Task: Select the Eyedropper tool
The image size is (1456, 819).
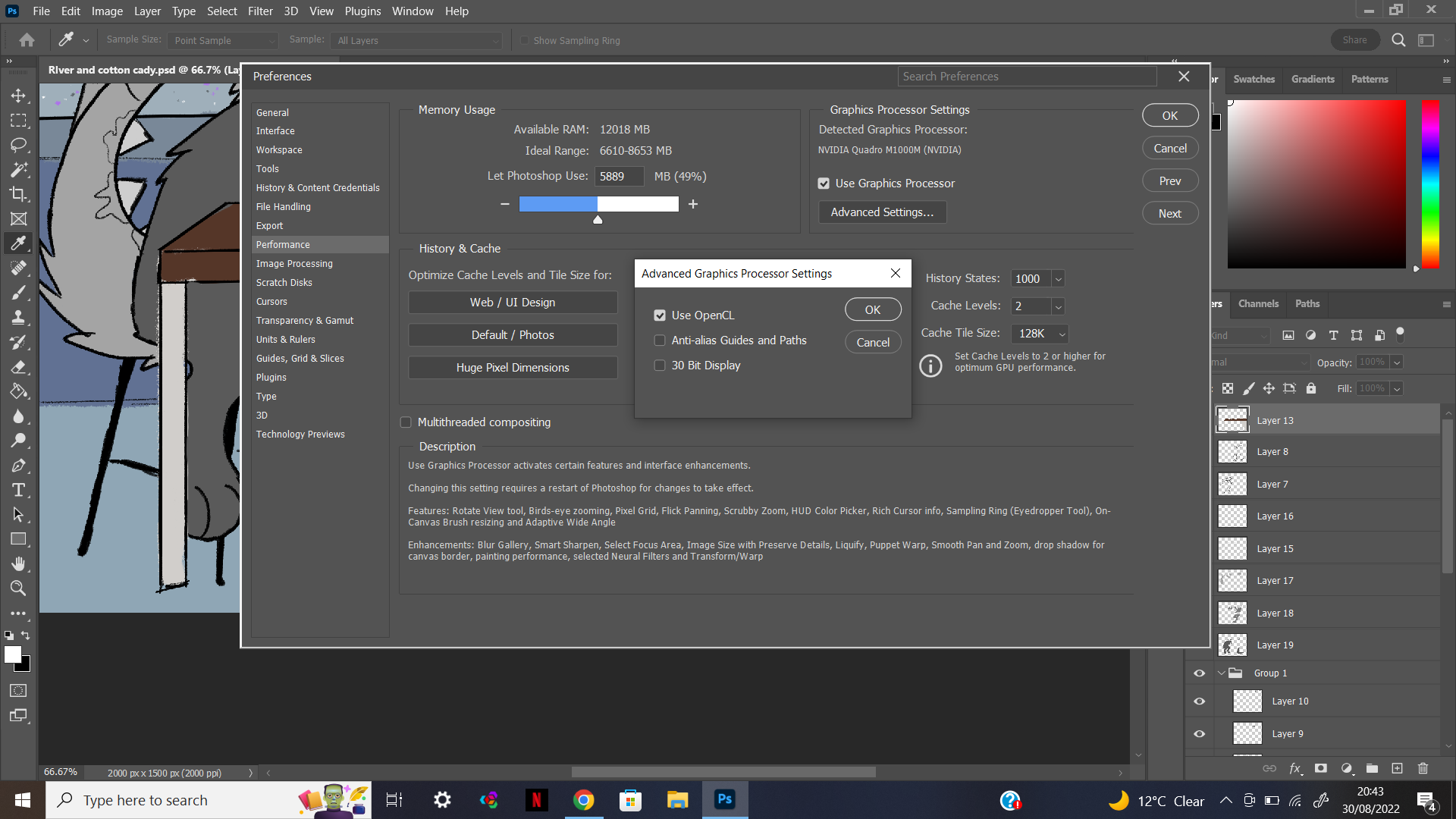Action: [19, 243]
